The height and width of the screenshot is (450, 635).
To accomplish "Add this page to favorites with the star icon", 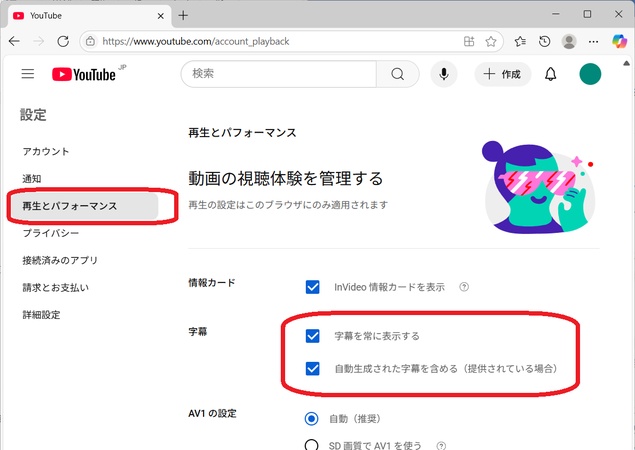I will pos(491,41).
